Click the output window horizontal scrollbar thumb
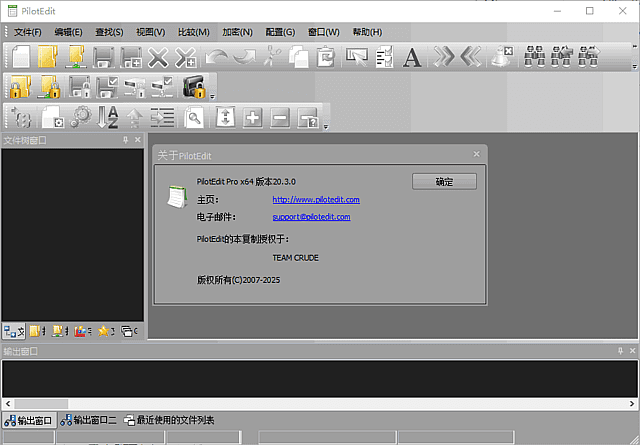The height and width of the screenshot is (445, 640). [x=41, y=404]
